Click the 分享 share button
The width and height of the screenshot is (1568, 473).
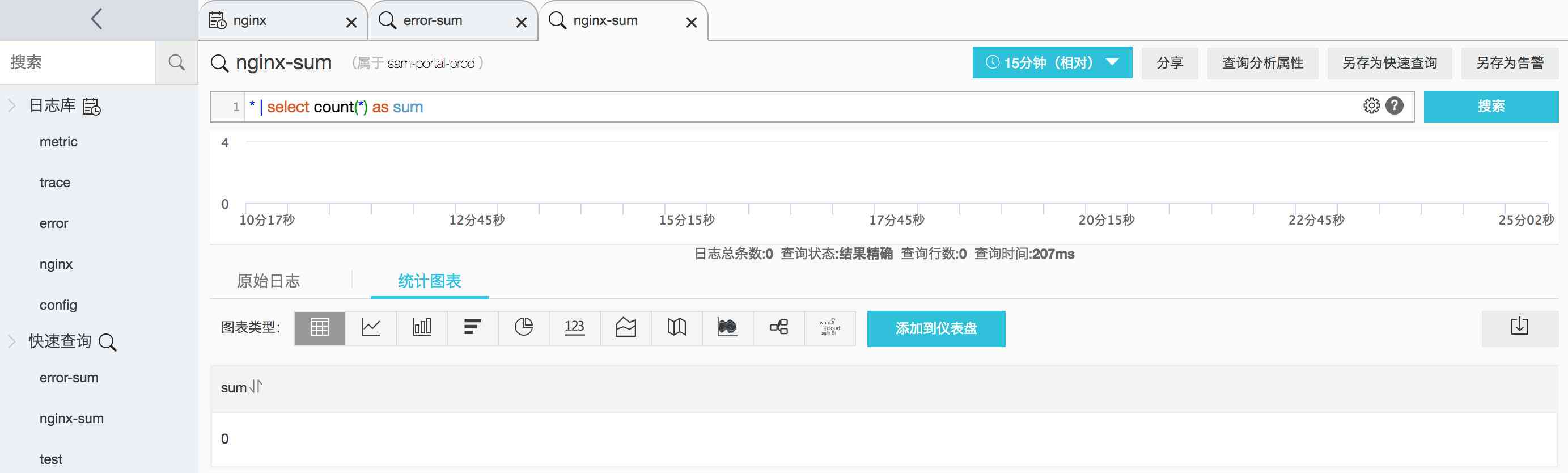pyautogui.click(x=1169, y=63)
